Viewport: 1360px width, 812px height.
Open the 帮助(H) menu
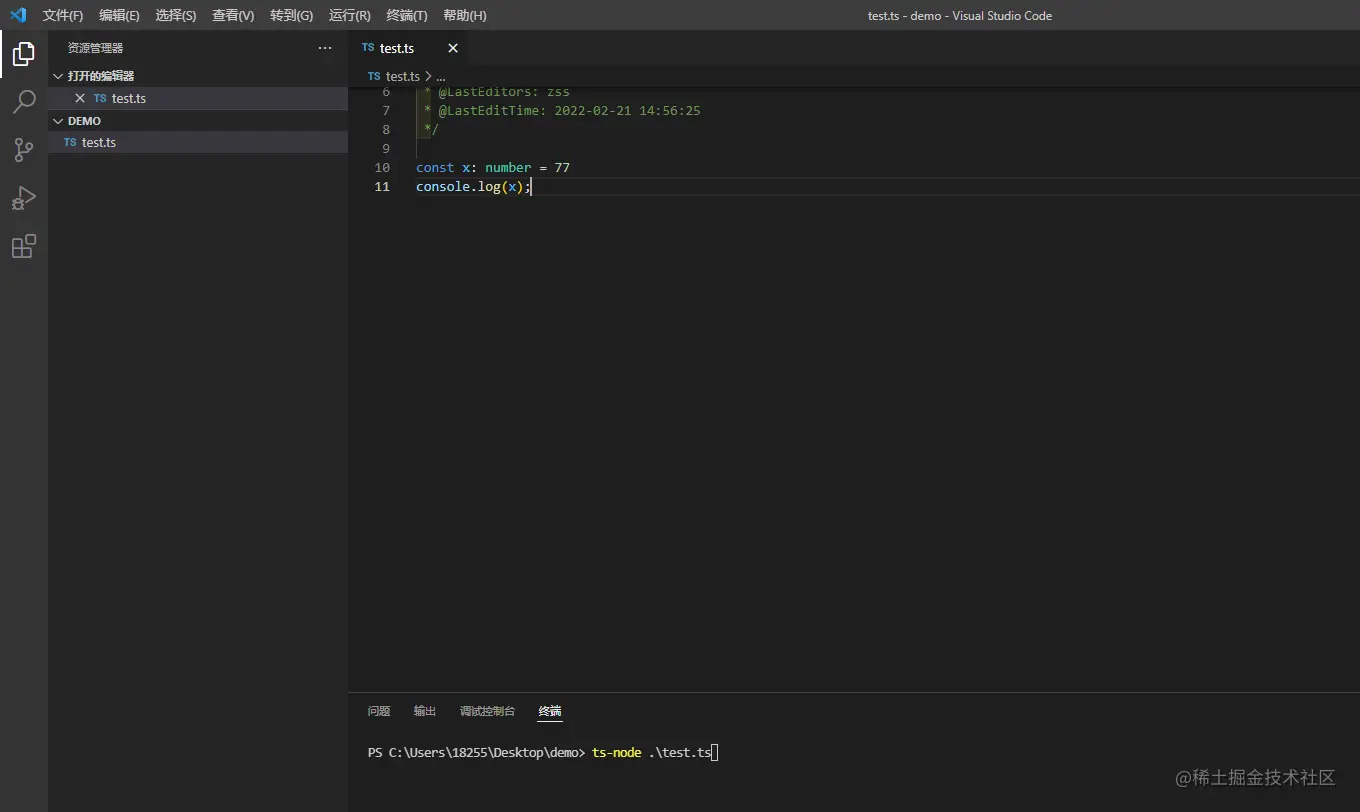click(465, 15)
